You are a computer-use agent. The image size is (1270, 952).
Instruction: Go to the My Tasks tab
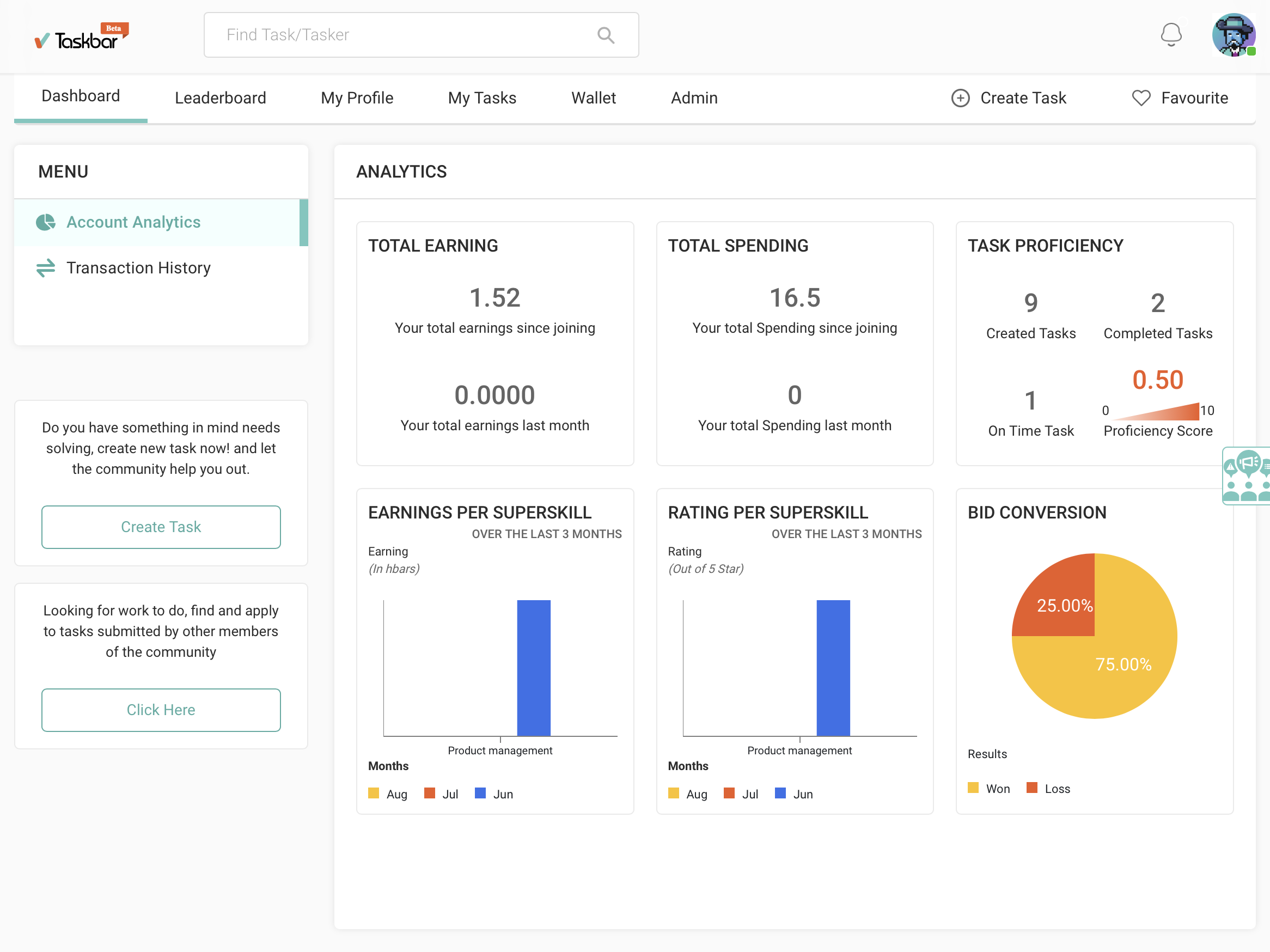tap(482, 98)
